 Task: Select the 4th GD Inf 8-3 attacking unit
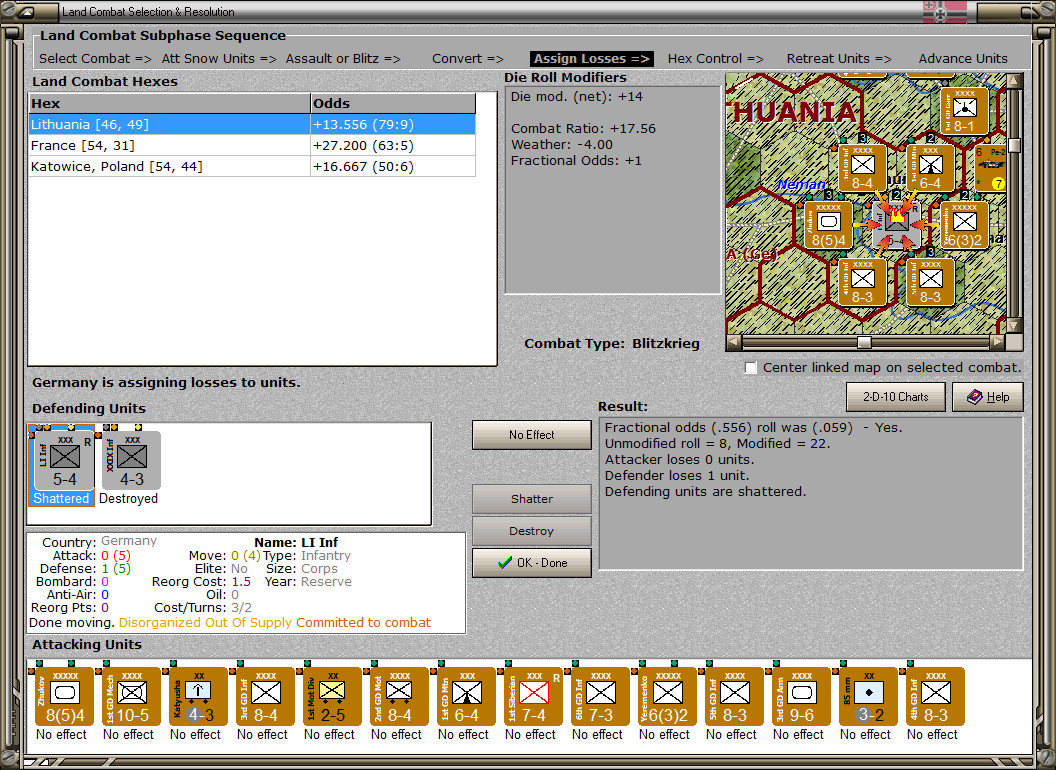click(x=935, y=696)
